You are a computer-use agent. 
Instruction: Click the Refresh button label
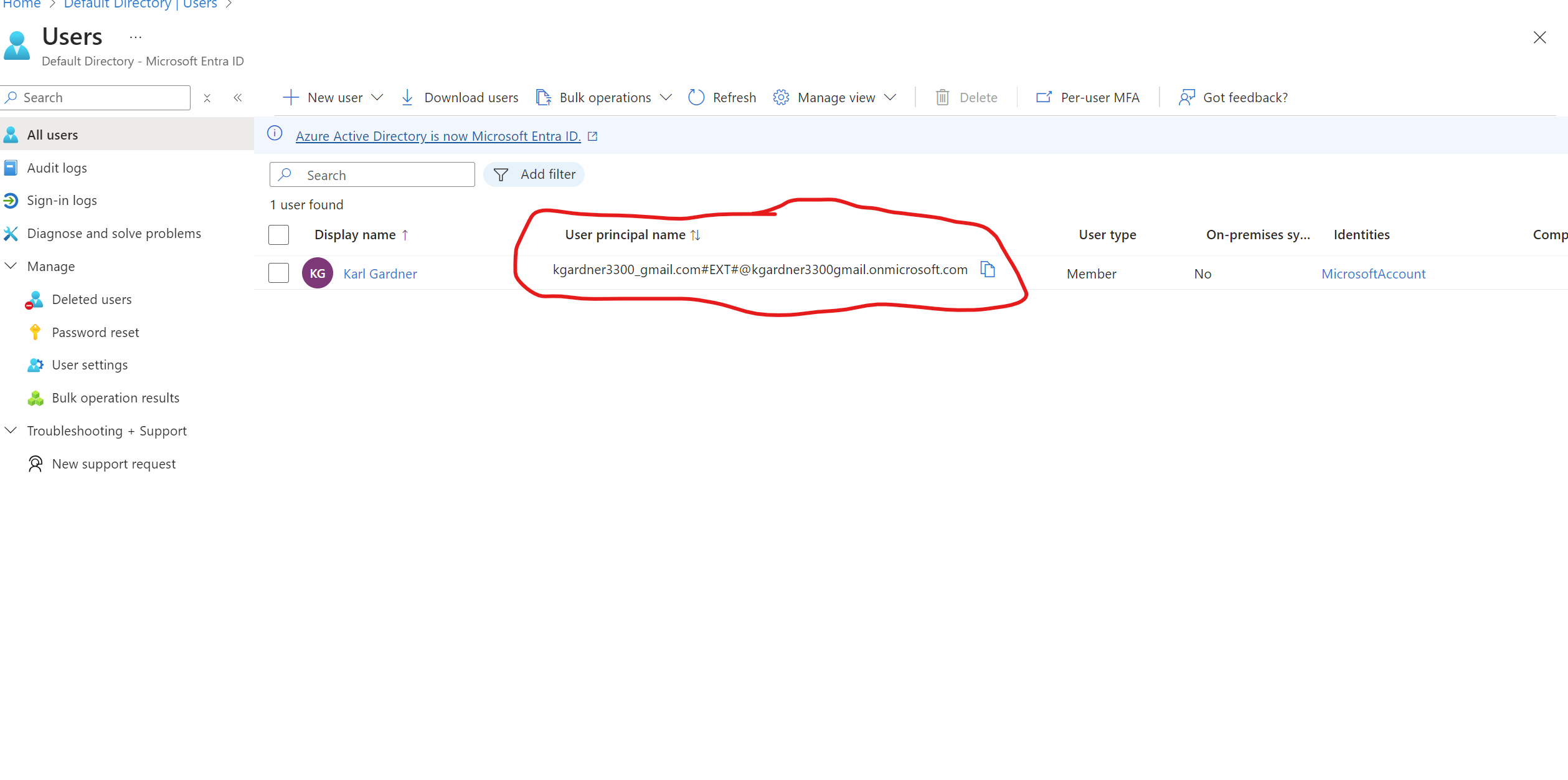[734, 97]
